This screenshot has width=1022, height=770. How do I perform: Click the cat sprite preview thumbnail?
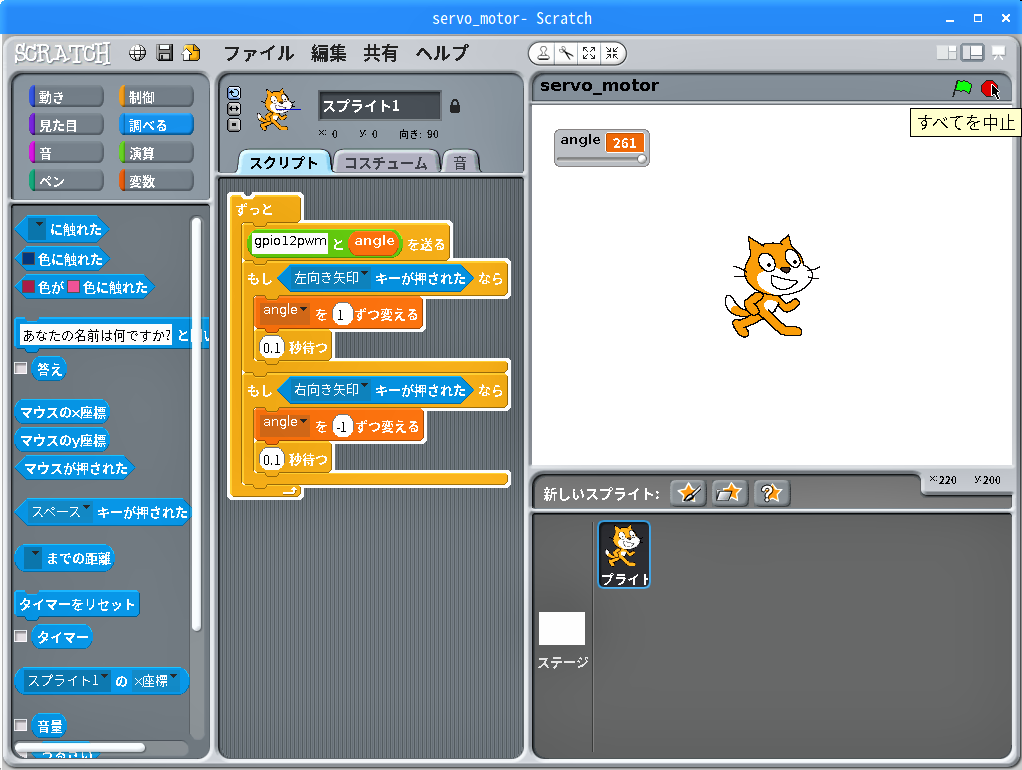pyautogui.click(x=277, y=110)
